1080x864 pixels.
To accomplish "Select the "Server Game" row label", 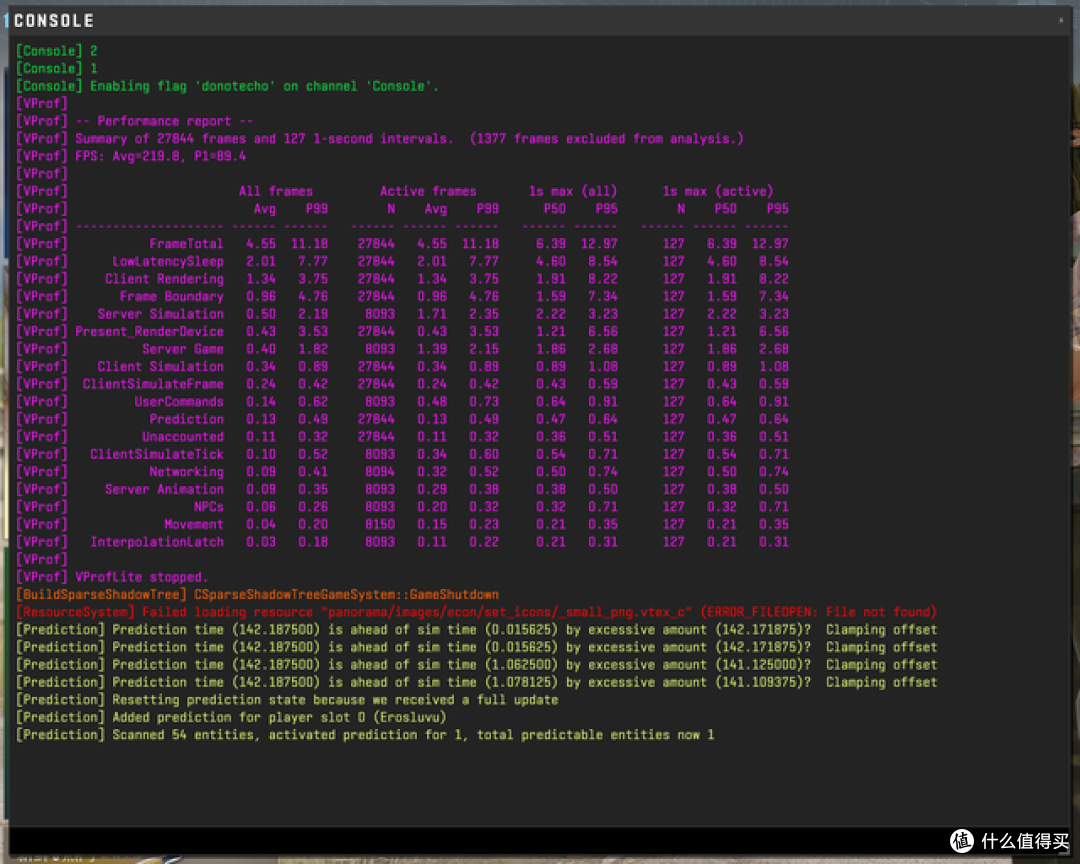I will pos(183,349).
